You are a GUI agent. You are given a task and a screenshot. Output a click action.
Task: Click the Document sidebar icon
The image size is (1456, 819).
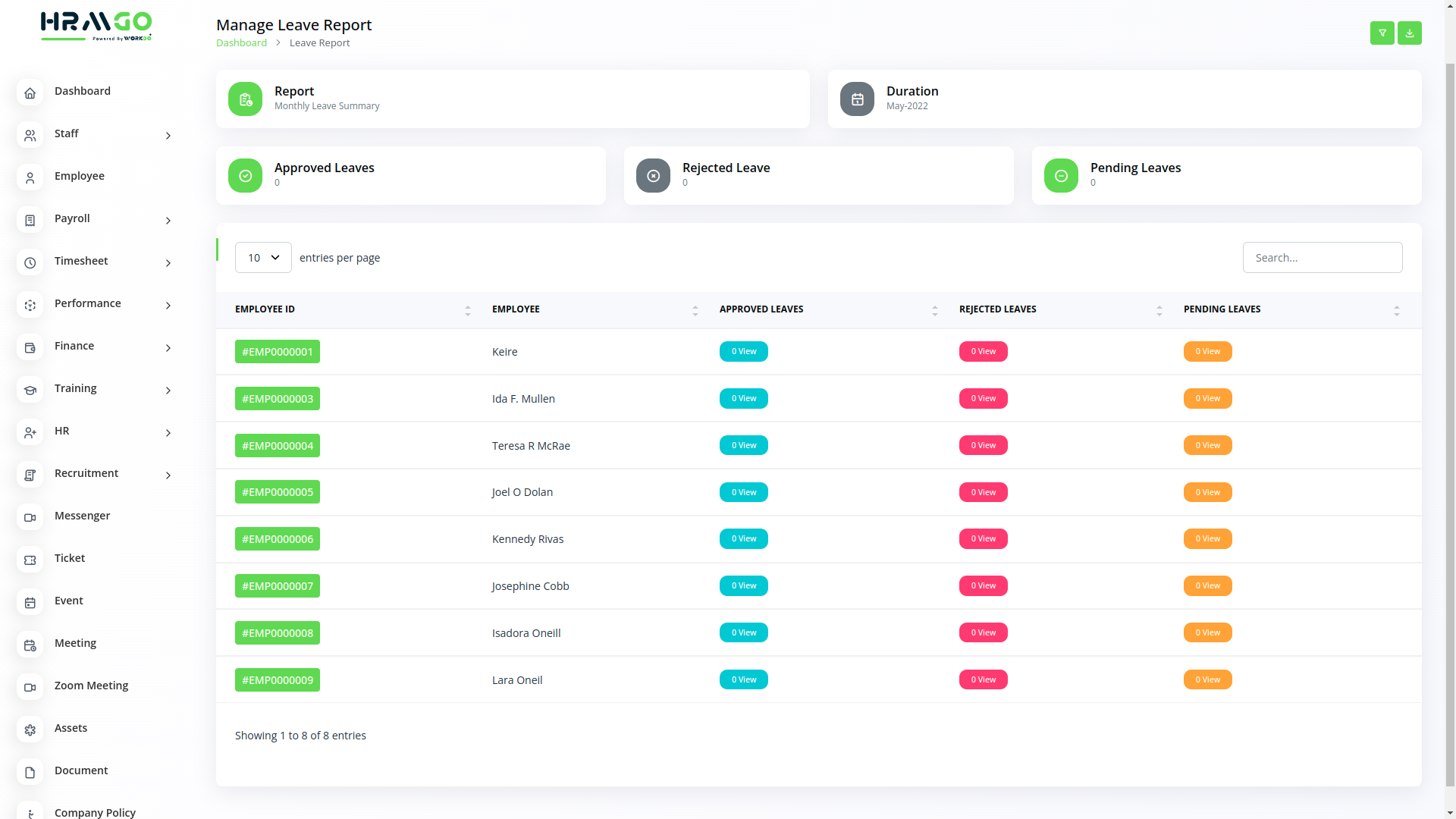pyautogui.click(x=30, y=772)
